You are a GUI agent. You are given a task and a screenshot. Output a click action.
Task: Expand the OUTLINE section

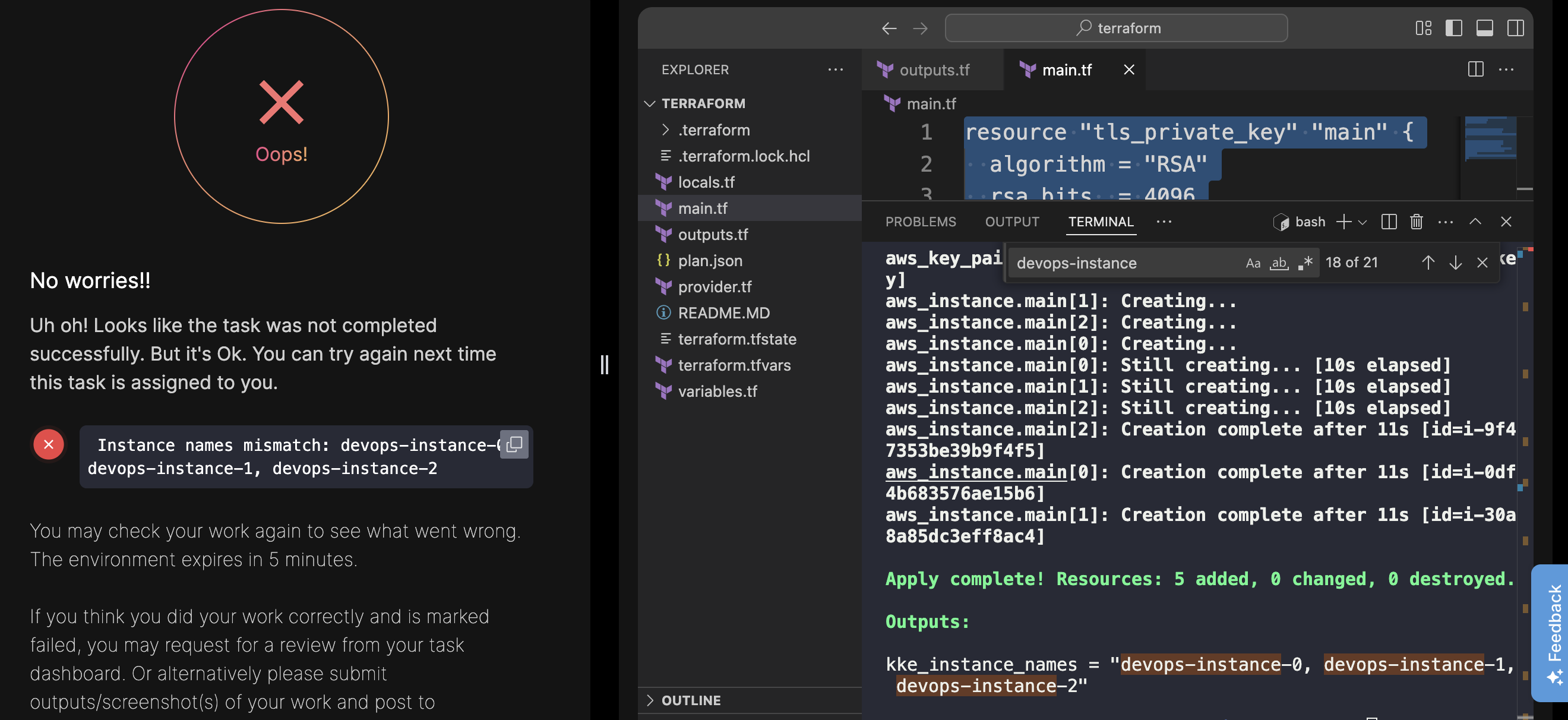click(x=690, y=700)
